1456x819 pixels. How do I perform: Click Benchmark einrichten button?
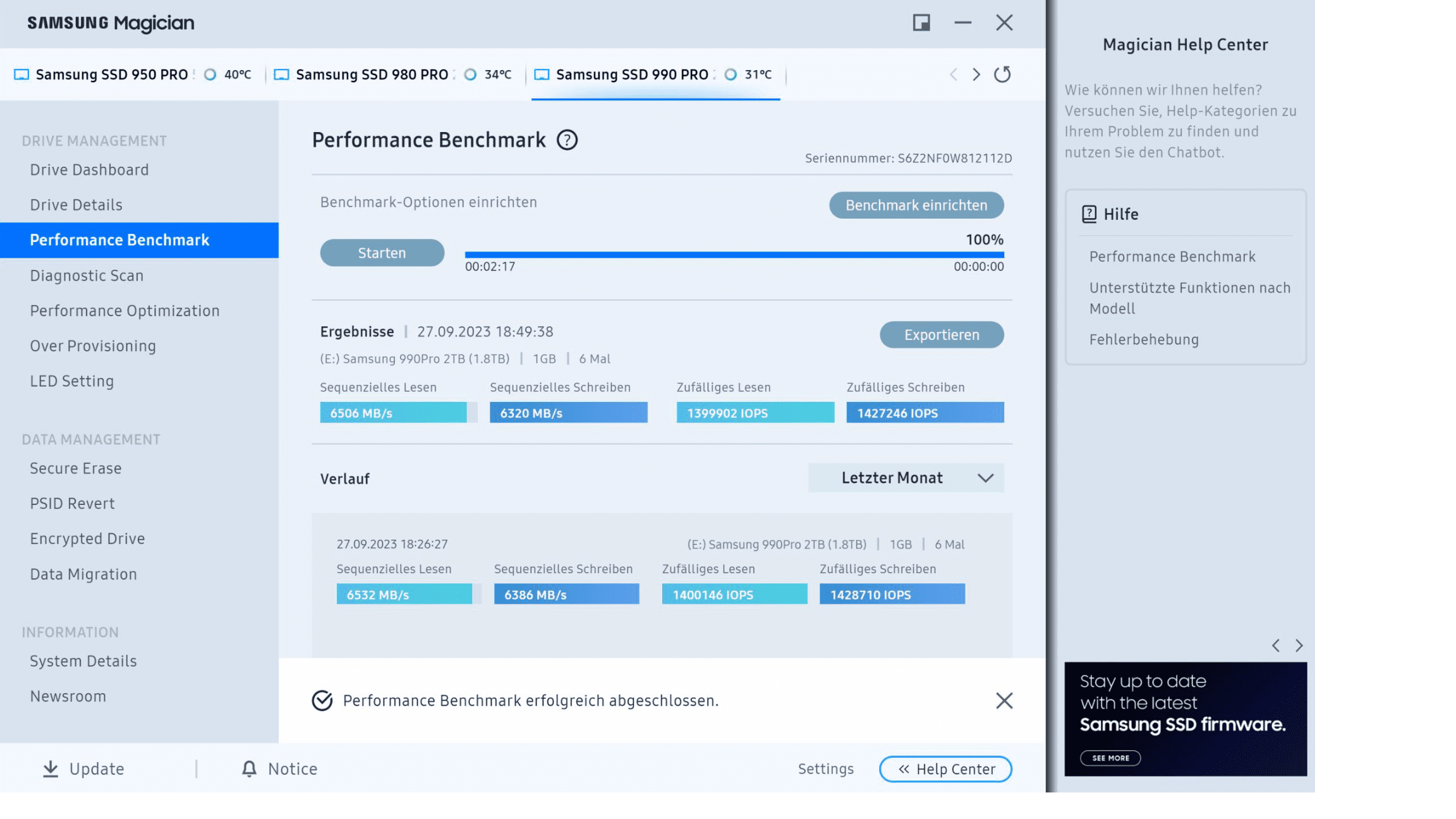tap(916, 205)
